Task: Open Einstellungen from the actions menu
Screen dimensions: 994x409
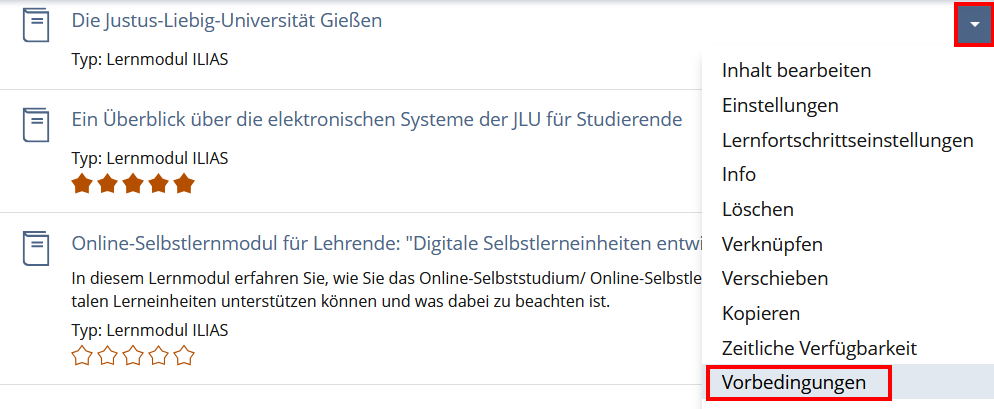Action: point(780,105)
